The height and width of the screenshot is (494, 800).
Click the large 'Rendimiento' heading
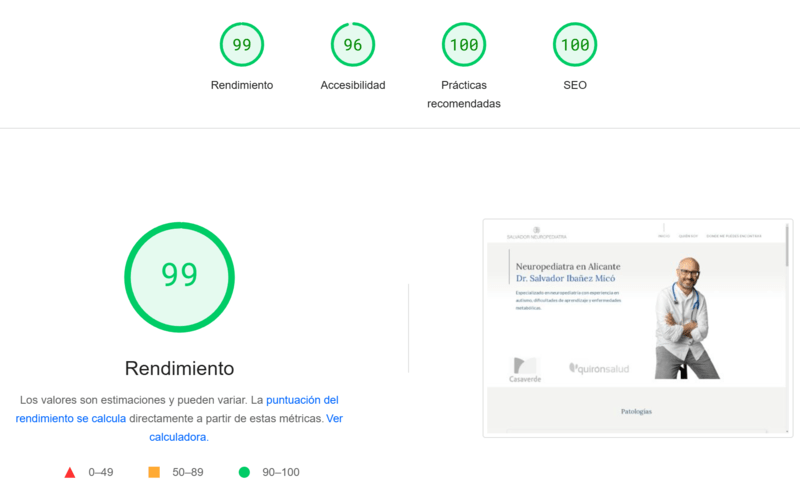point(180,368)
